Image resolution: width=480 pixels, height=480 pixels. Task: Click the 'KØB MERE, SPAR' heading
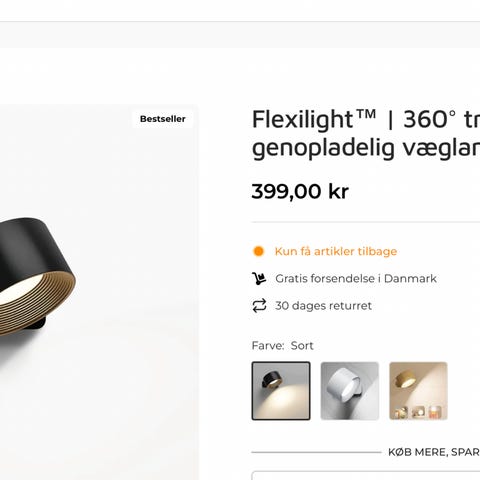click(x=434, y=452)
